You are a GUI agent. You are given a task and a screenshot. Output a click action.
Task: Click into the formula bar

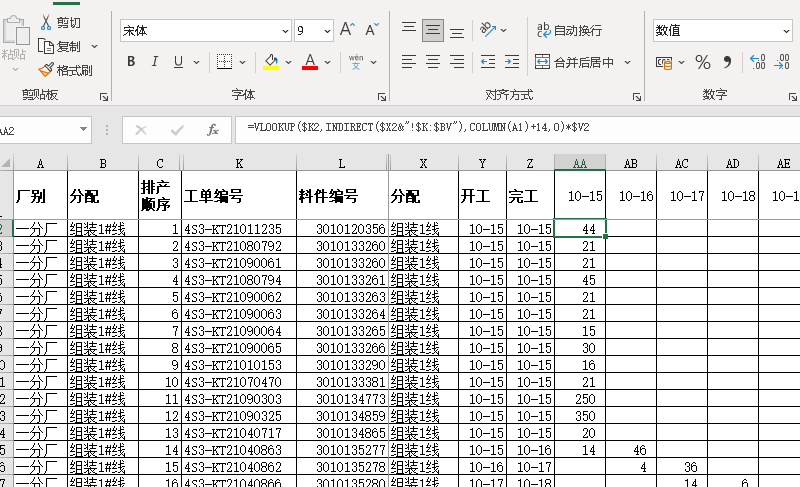[517, 129]
